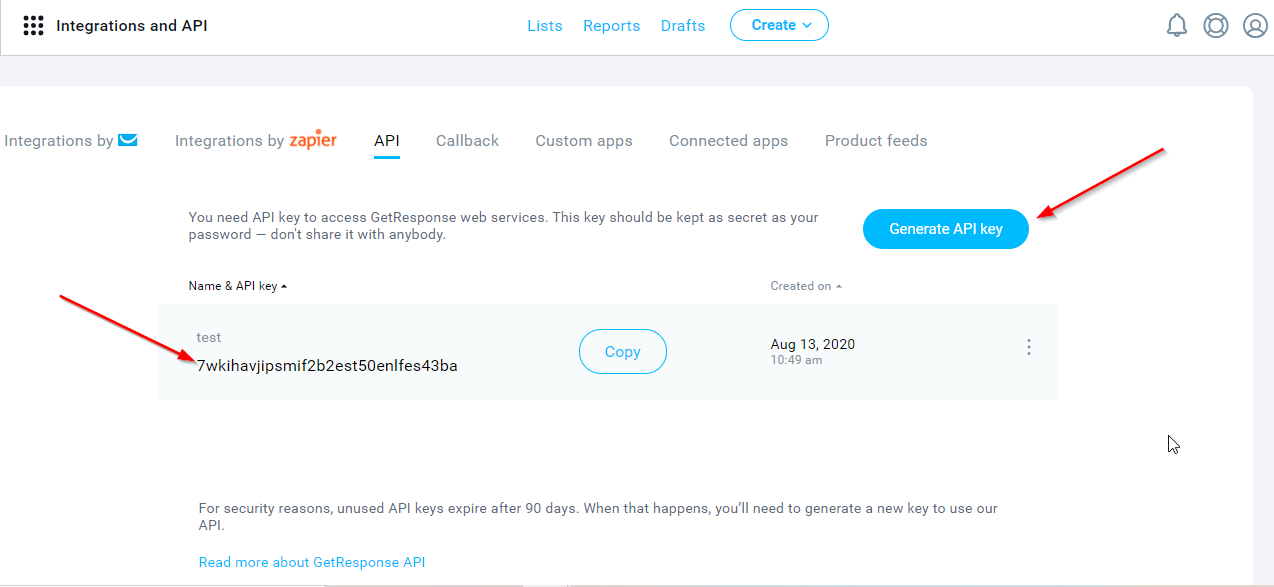This screenshot has height=587, width=1274.
Task: Copy the test API key
Action: click(x=623, y=352)
